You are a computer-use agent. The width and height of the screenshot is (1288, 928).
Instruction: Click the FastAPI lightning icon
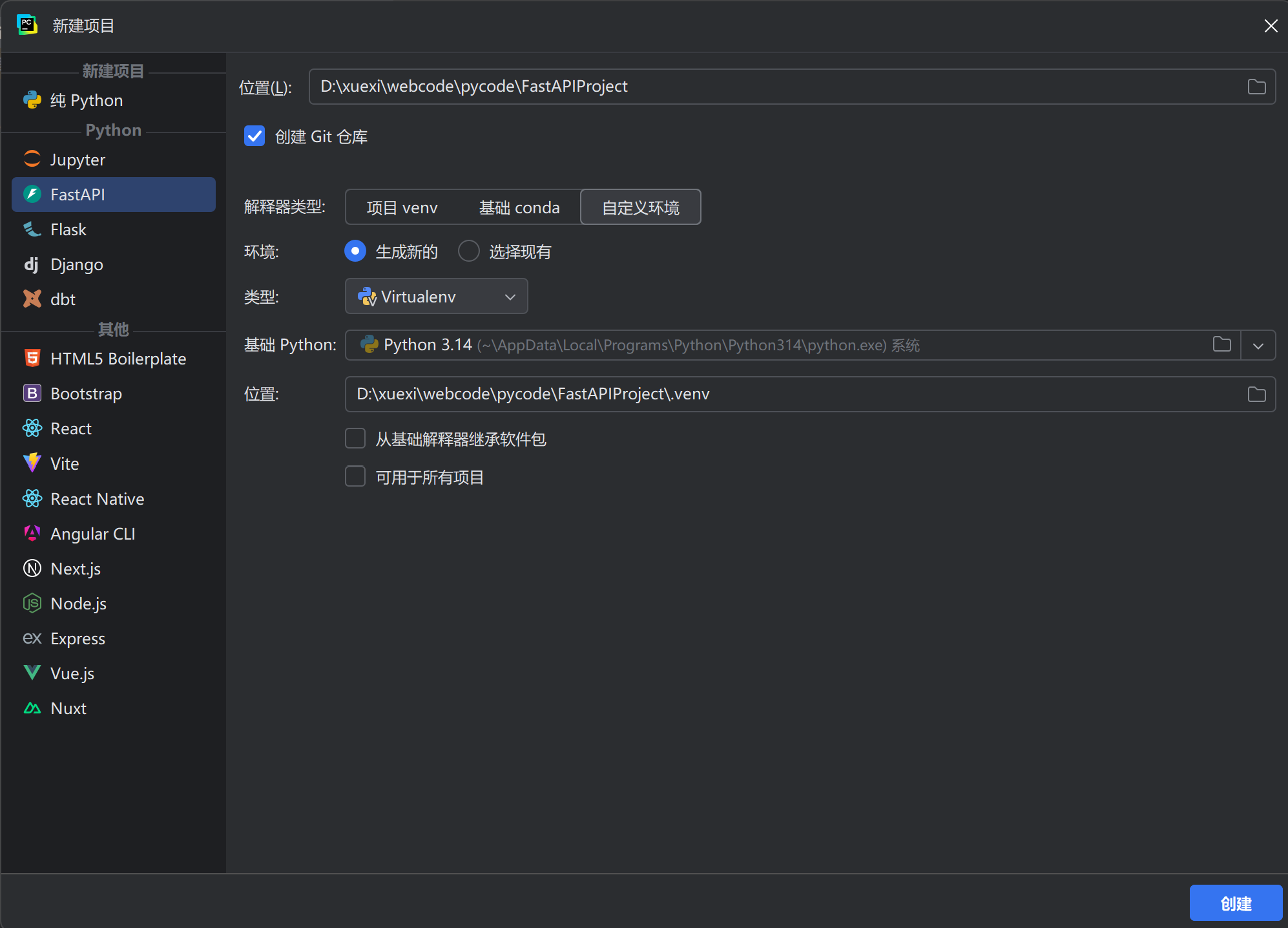pyautogui.click(x=32, y=194)
